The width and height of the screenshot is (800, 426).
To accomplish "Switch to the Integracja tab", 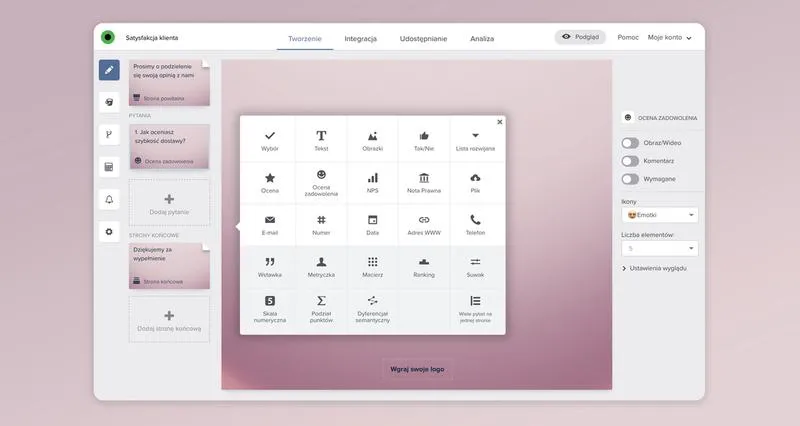I will [x=360, y=39].
